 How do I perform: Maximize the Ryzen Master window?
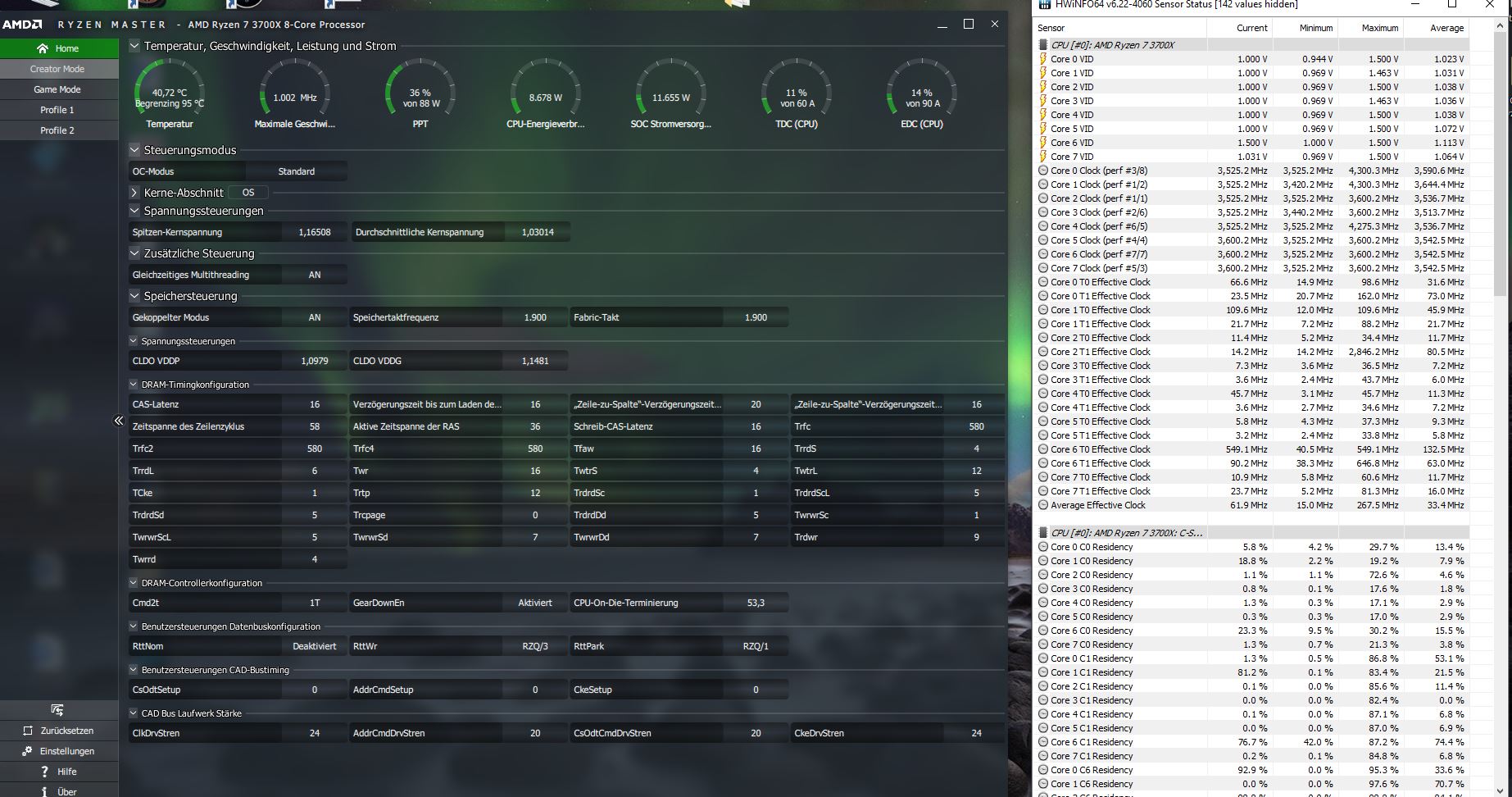969,24
